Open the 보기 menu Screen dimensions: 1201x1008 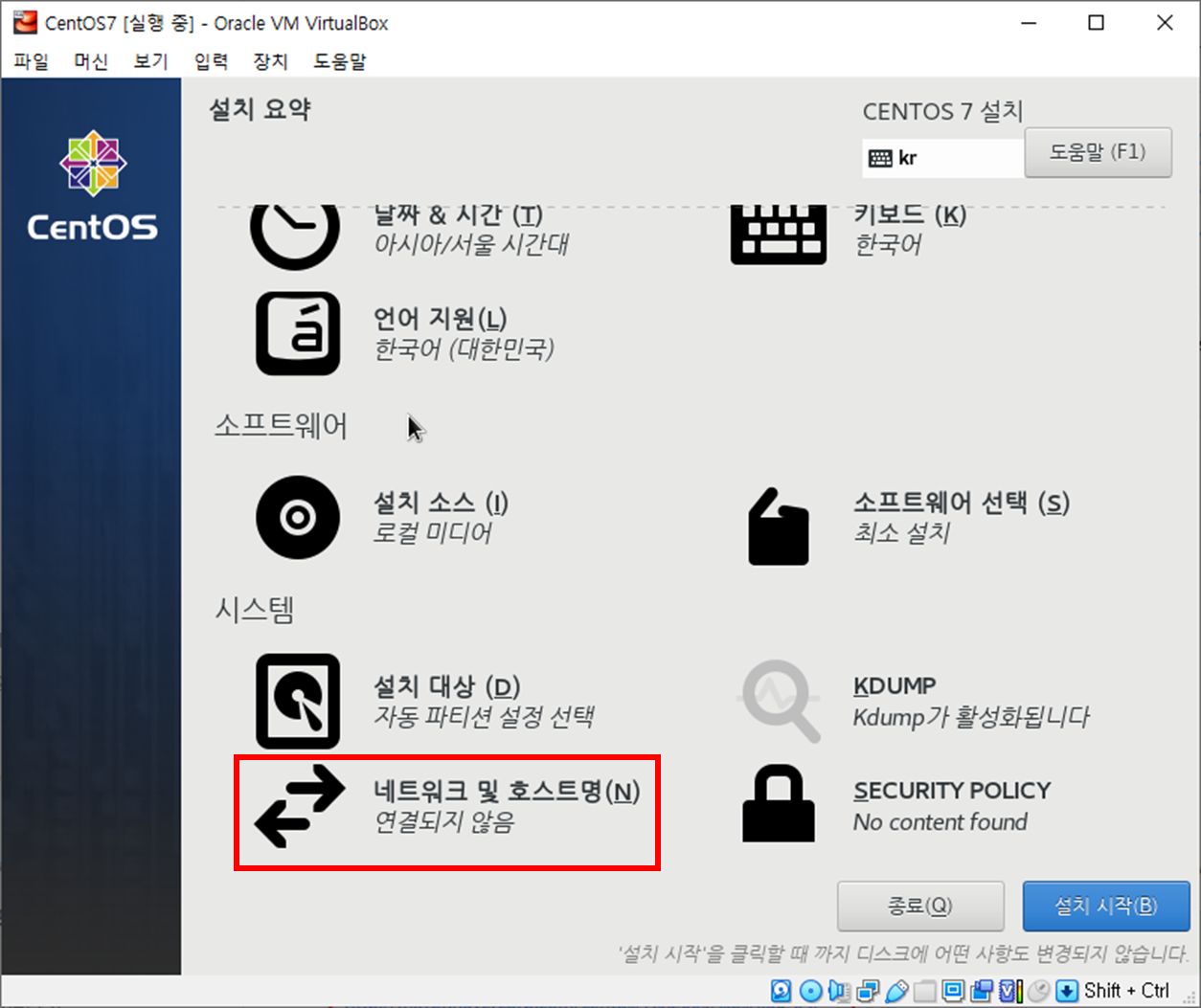point(150,61)
